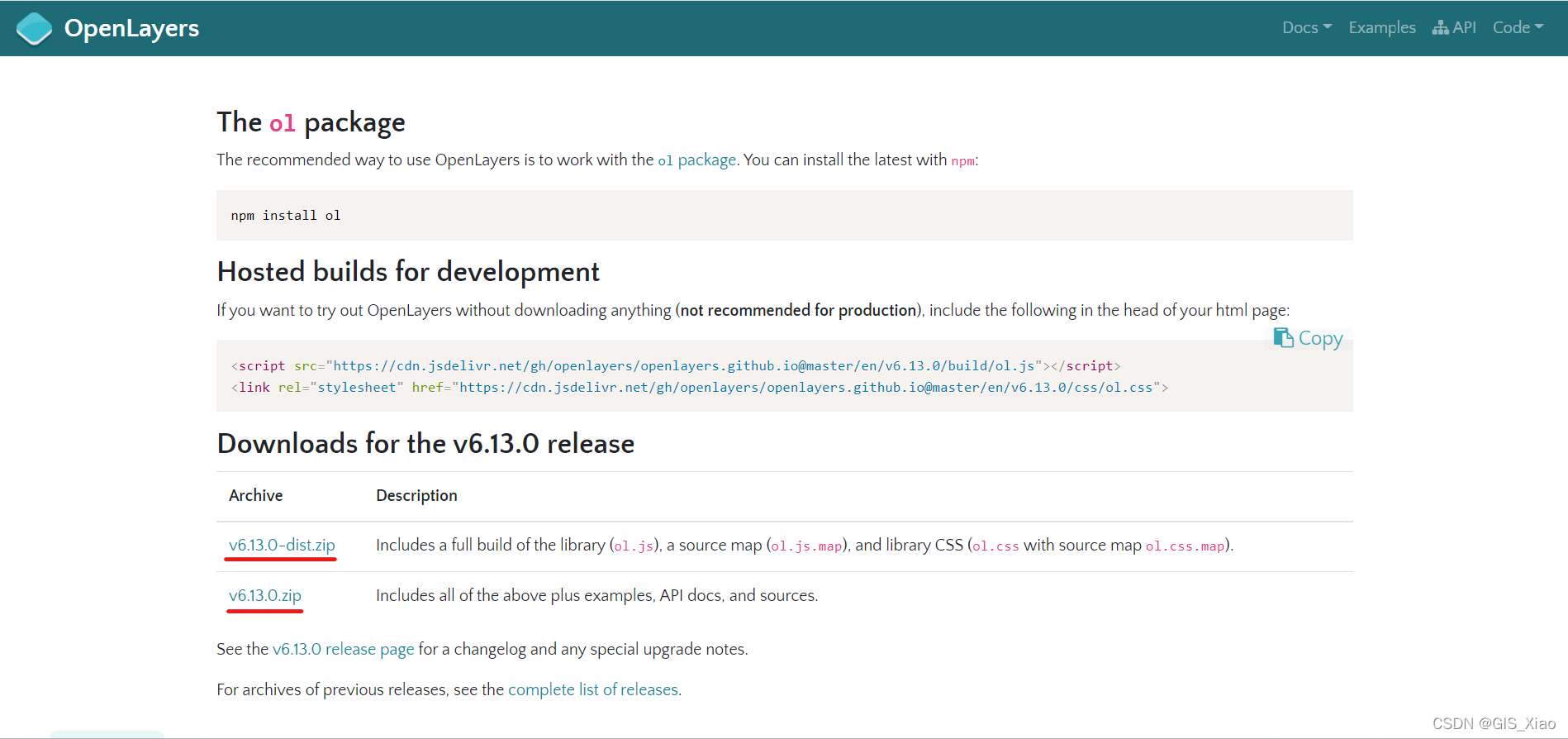Click 'The ol package' heading
The height and width of the screenshot is (739, 1568).
point(311,122)
